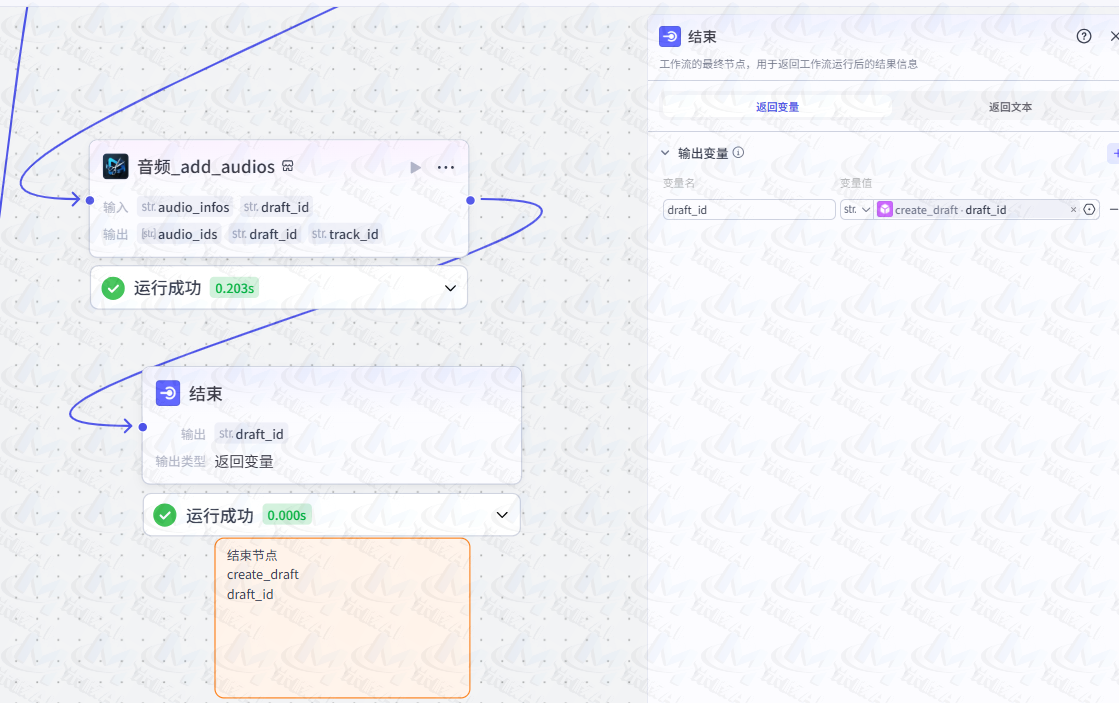Switch to the 返回文本 tab
Image resolution: width=1119 pixels, height=703 pixels.
[1011, 105]
